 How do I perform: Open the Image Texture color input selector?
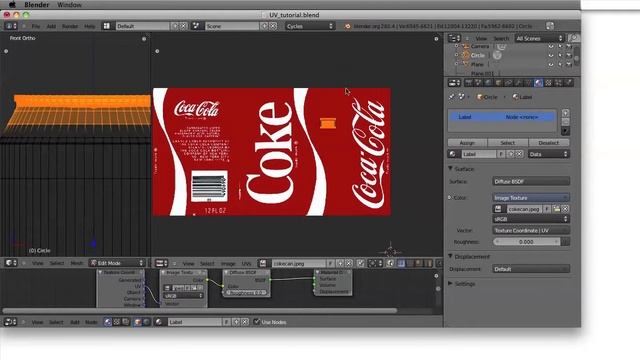tap(531, 198)
